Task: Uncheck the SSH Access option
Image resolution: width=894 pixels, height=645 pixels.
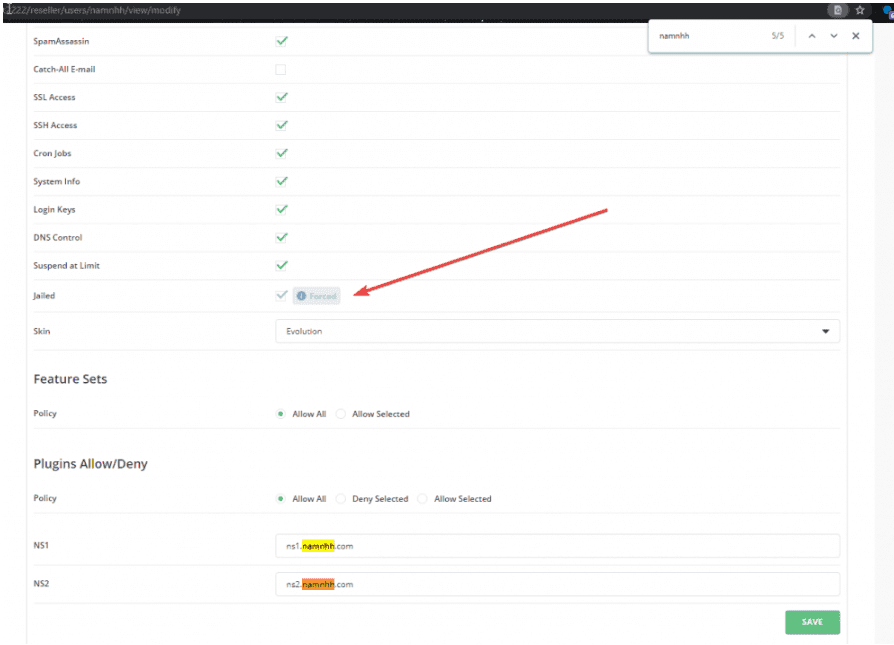Action: [x=281, y=126]
